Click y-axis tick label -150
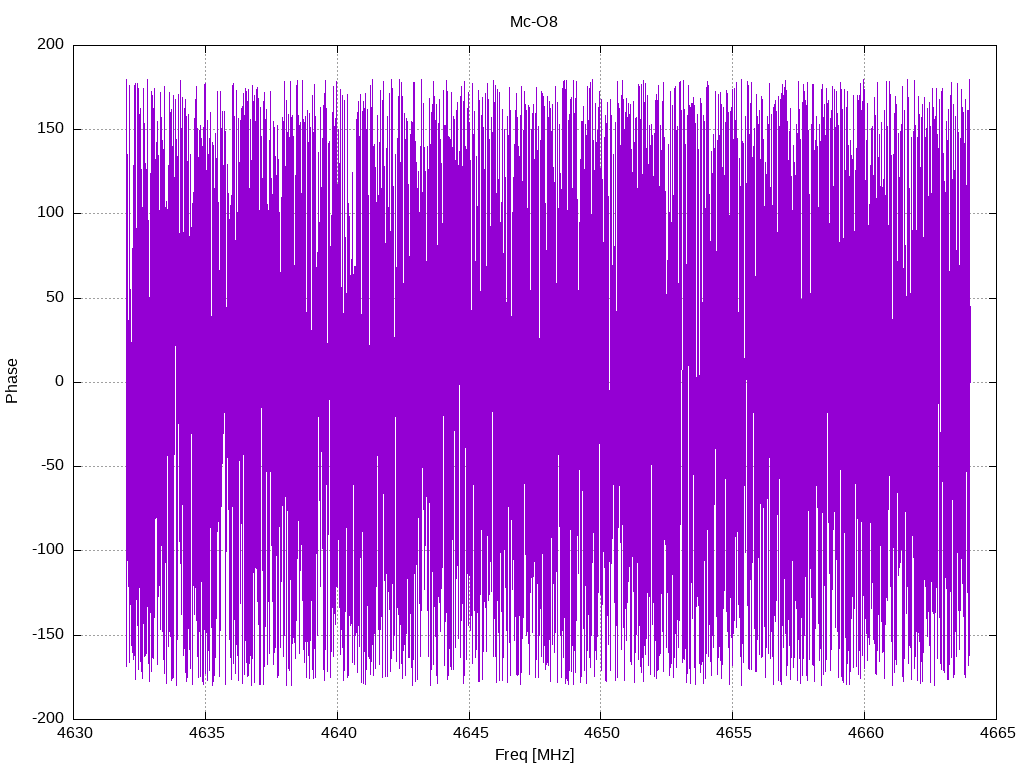1024x768 pixels. click(x=48, y=635)
